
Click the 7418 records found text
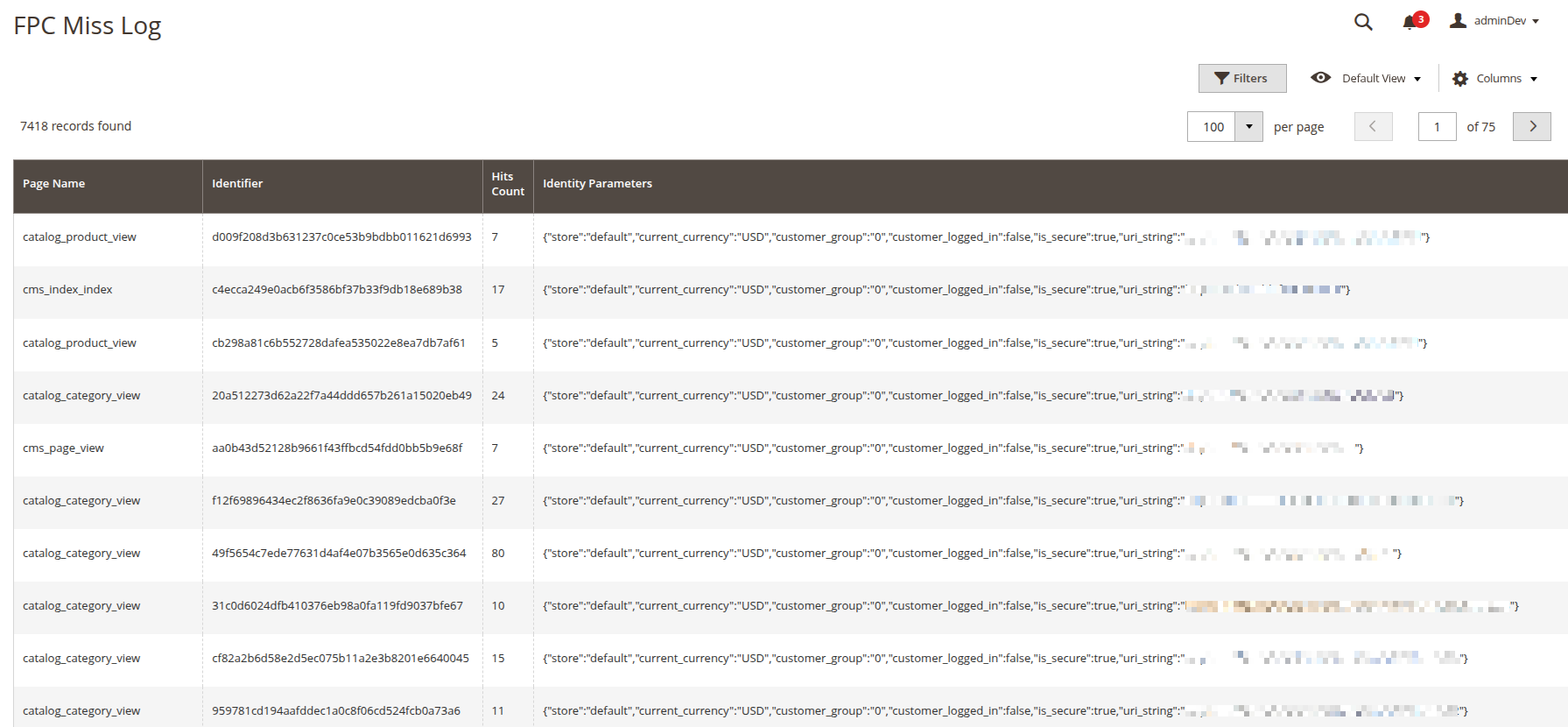76,126
